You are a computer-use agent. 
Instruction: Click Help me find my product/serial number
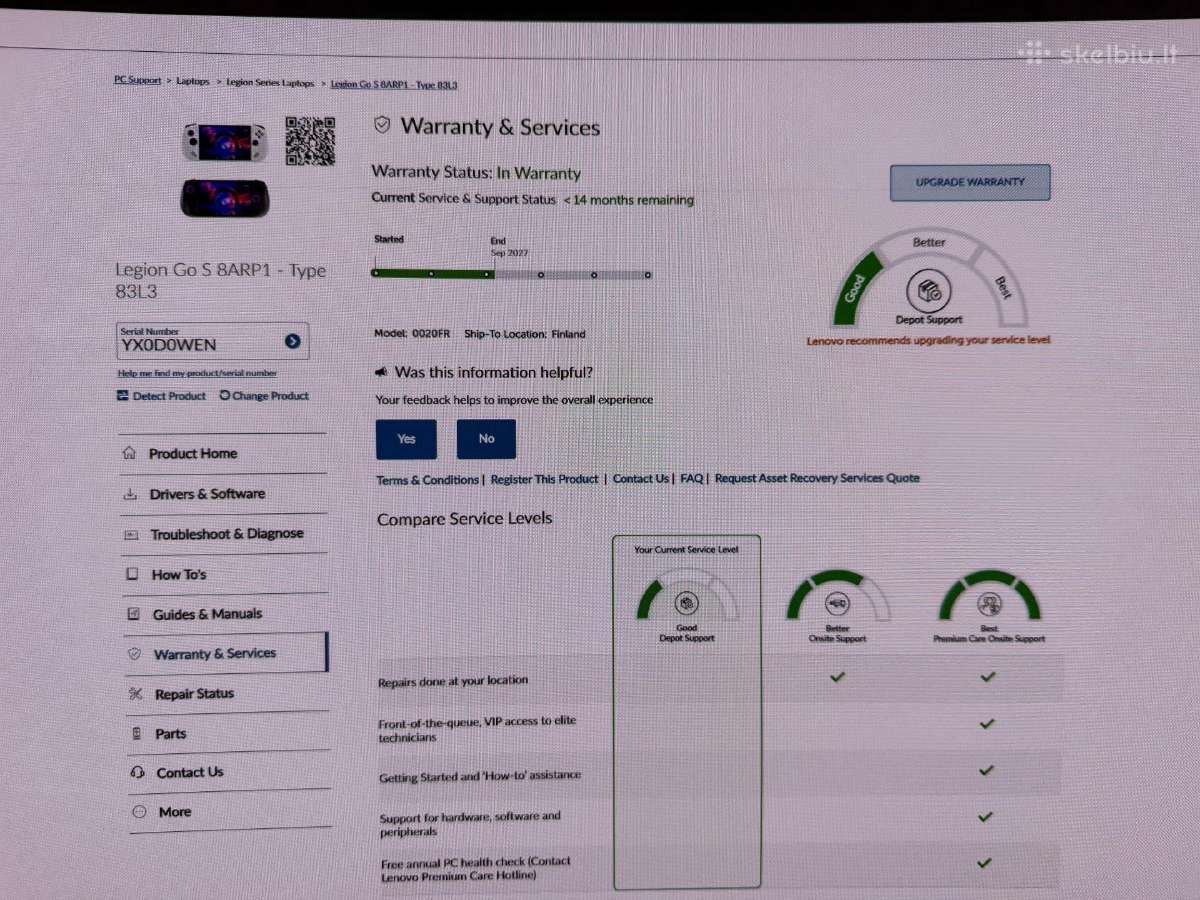click(197, 373)
